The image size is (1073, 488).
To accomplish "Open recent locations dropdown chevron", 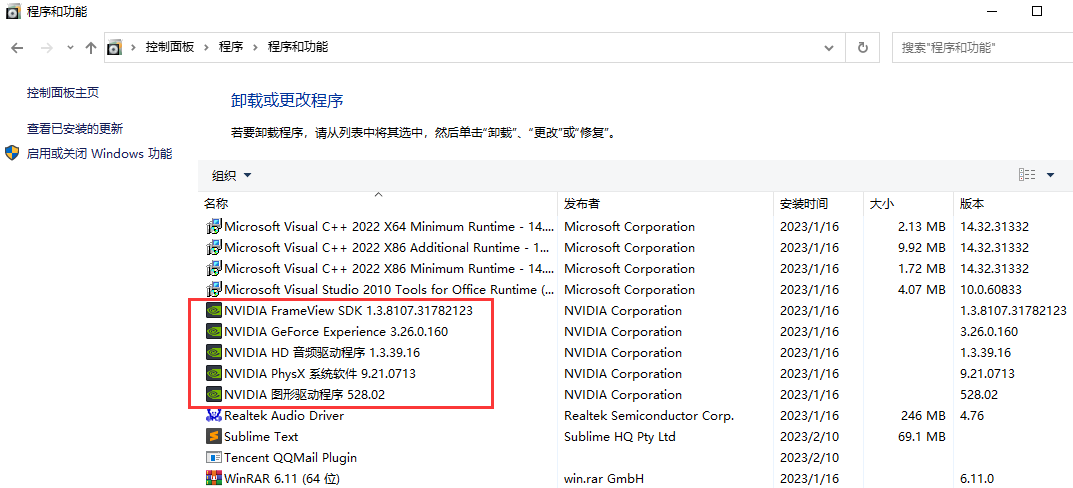I will (70, 48).
